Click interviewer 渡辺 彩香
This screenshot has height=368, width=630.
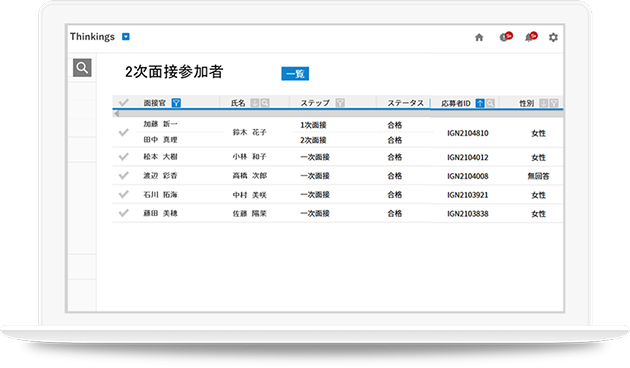[x=160, y=176]
